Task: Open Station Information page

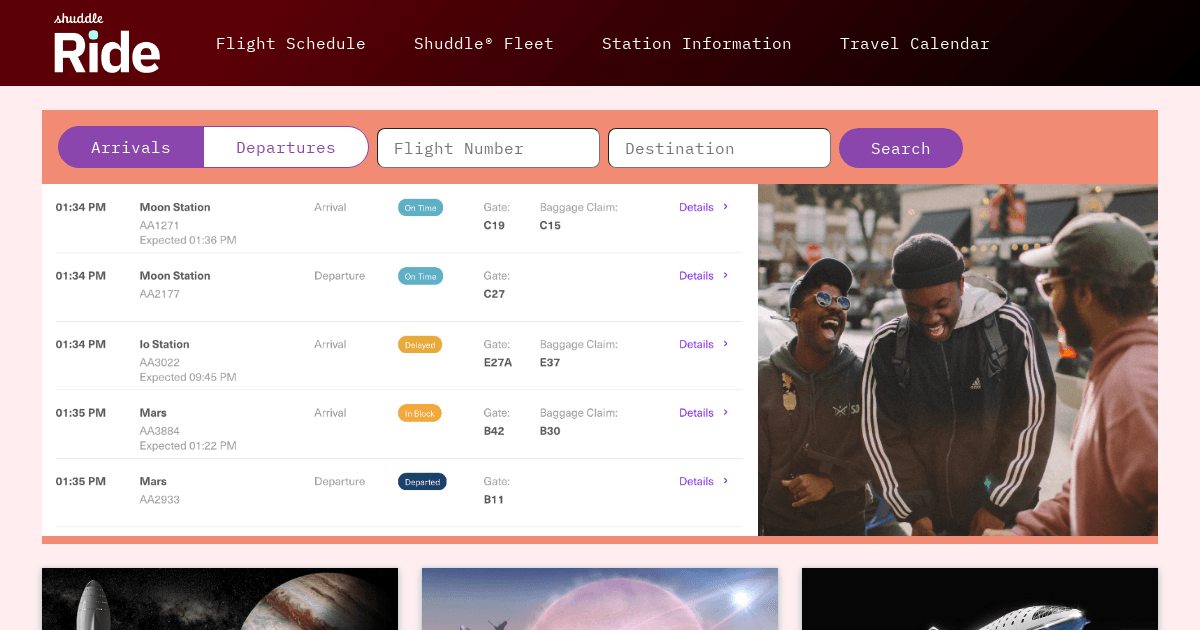Action: (x=697, y=43)
